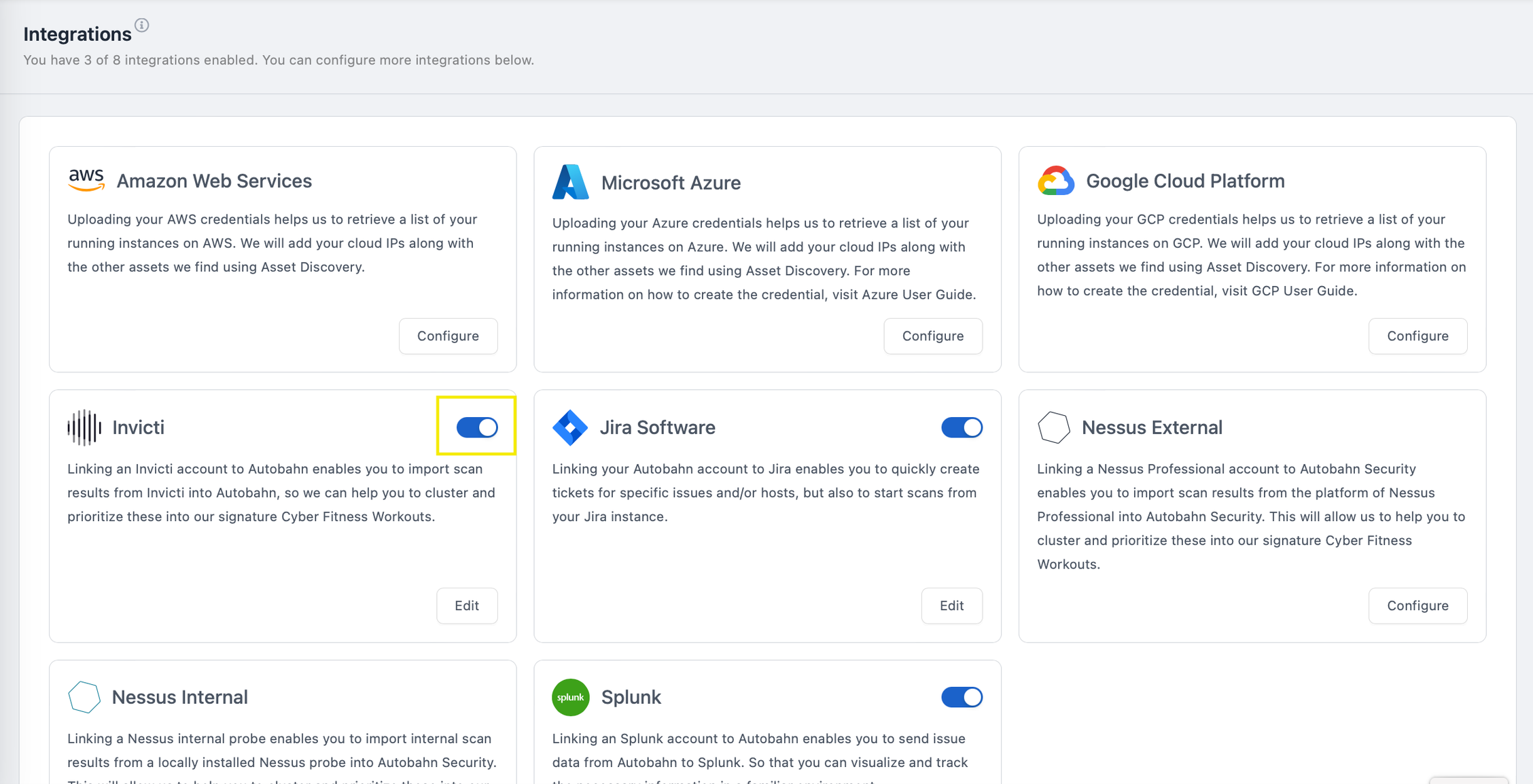Click the Nessus Professional description paragraph
The width and height of the screenshot is (1533, 784).
coord(1251,516)
